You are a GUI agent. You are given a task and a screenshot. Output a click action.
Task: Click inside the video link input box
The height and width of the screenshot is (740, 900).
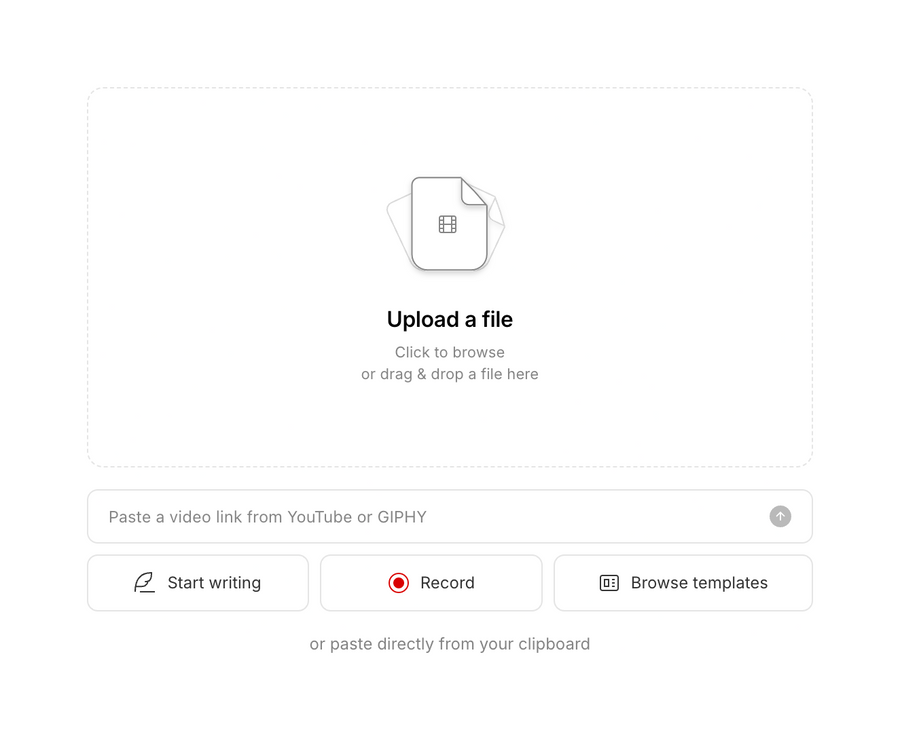pos(400,516)
